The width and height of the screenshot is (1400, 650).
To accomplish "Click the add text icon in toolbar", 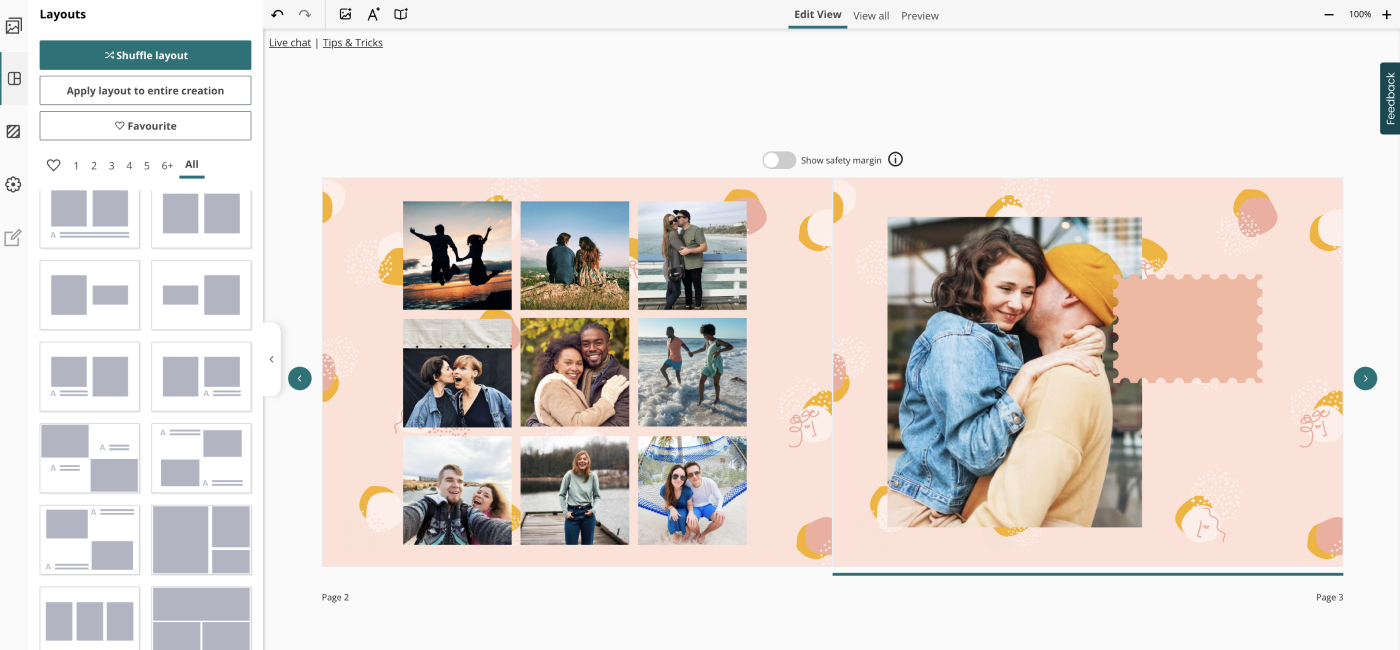I will (x=373, y=14).
